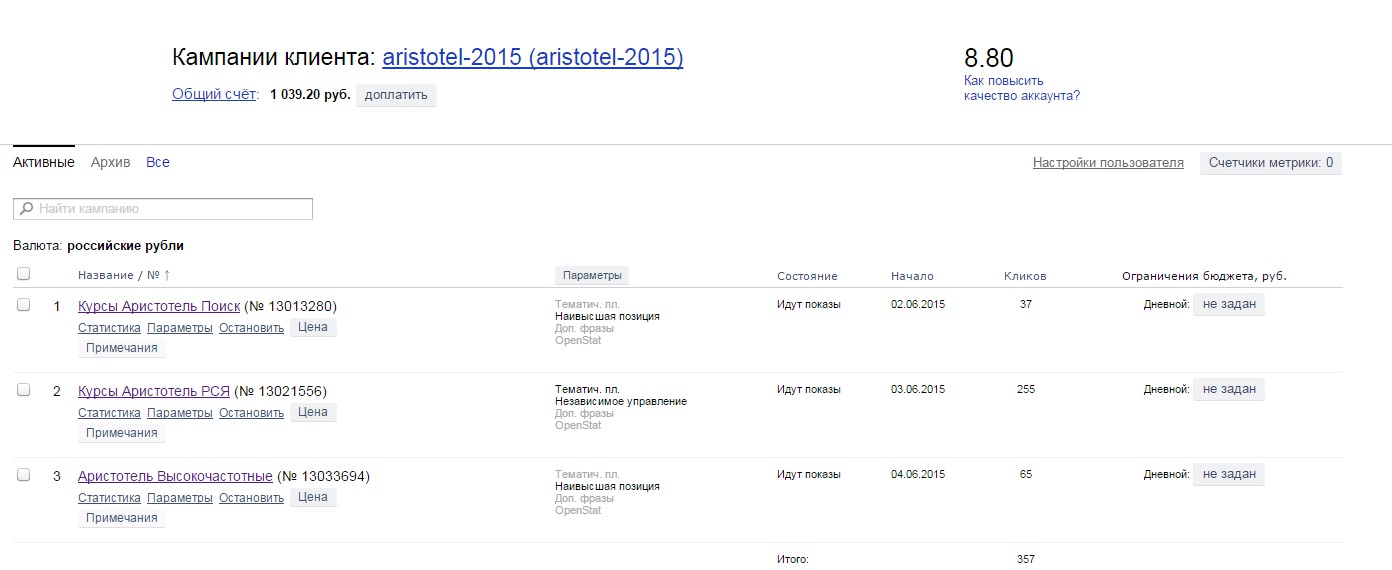Open the Параметры column dropdown button
Image resolution: width=1392 pixels, height=570 pixels.
tap(592, 275)
